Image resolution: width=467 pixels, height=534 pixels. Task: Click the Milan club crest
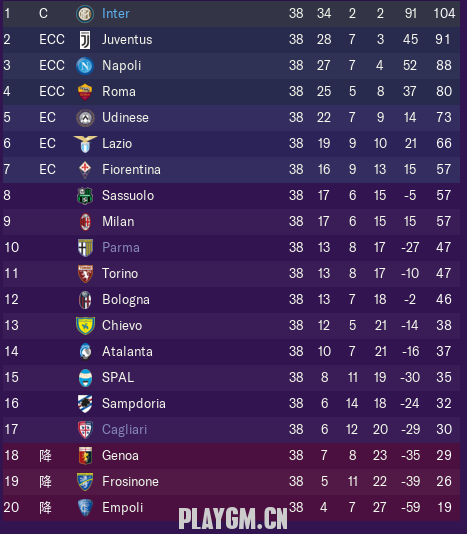tap(85, 222)
